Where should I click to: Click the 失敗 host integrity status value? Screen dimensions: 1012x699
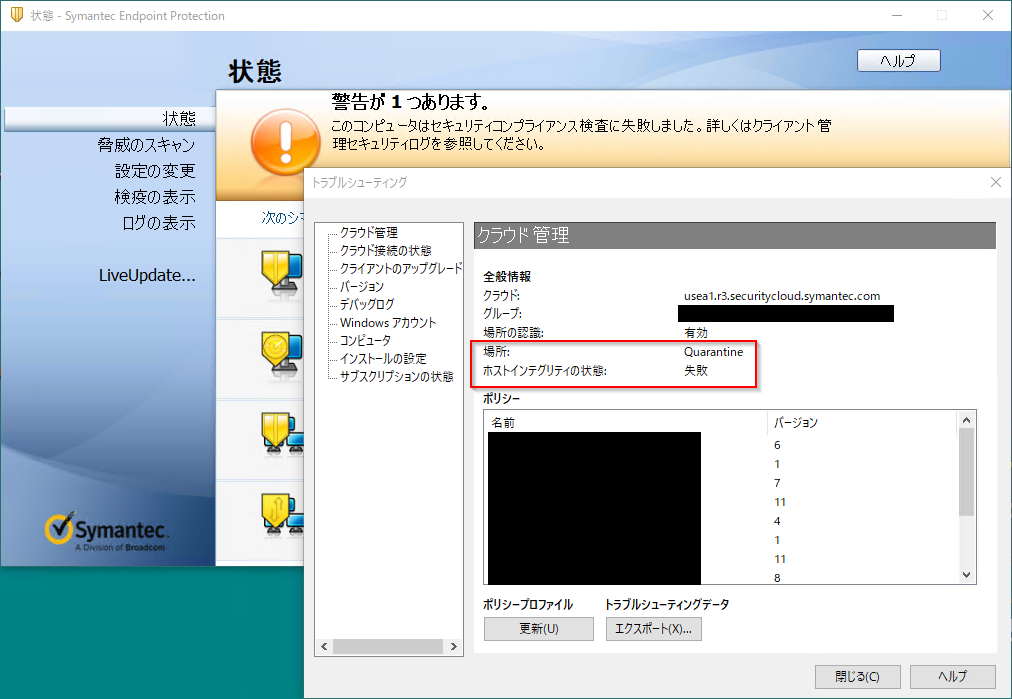pos(696,370)
